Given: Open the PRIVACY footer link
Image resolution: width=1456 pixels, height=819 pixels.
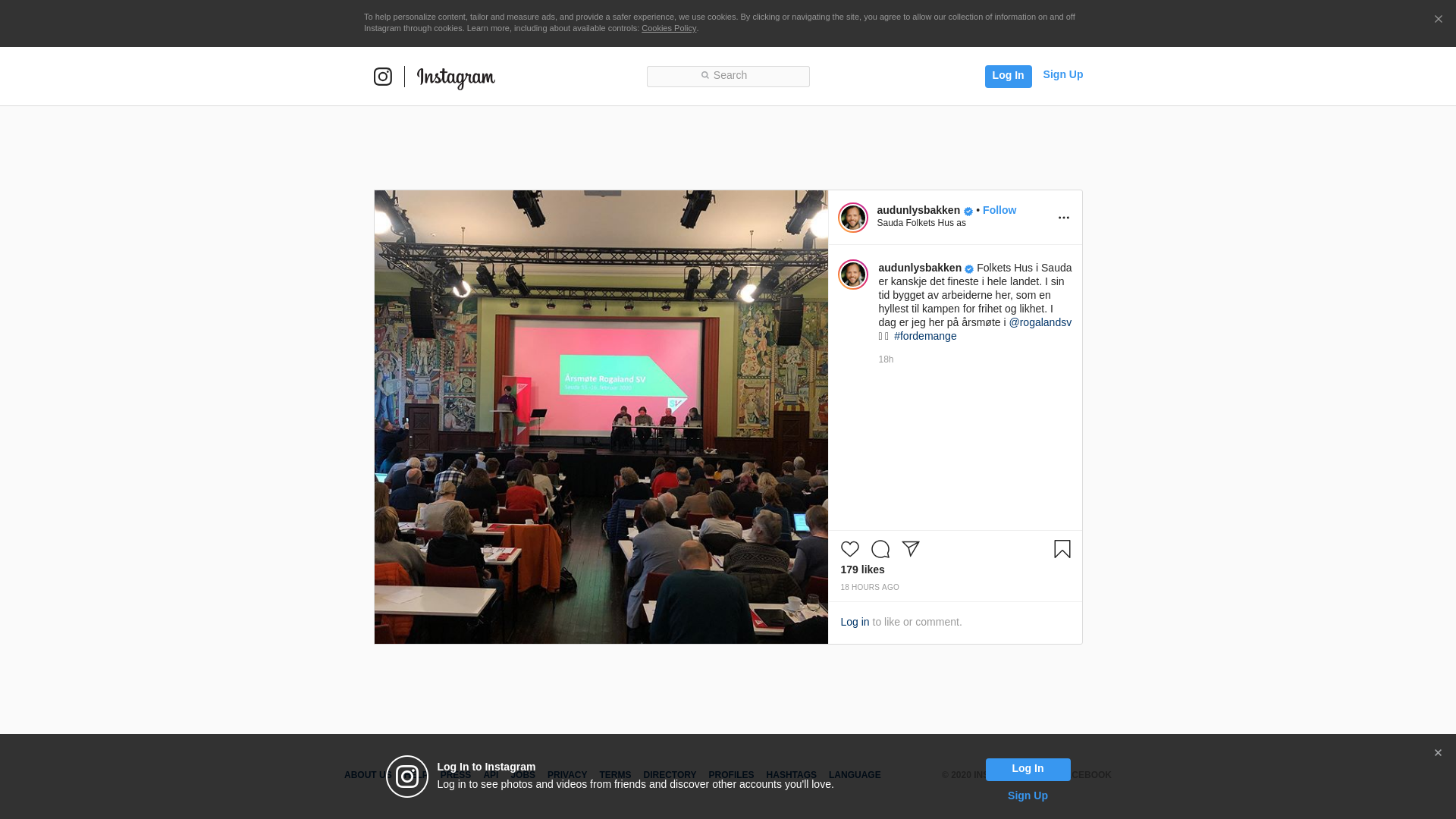Looking at the screenshot, I should pos(567,775).
